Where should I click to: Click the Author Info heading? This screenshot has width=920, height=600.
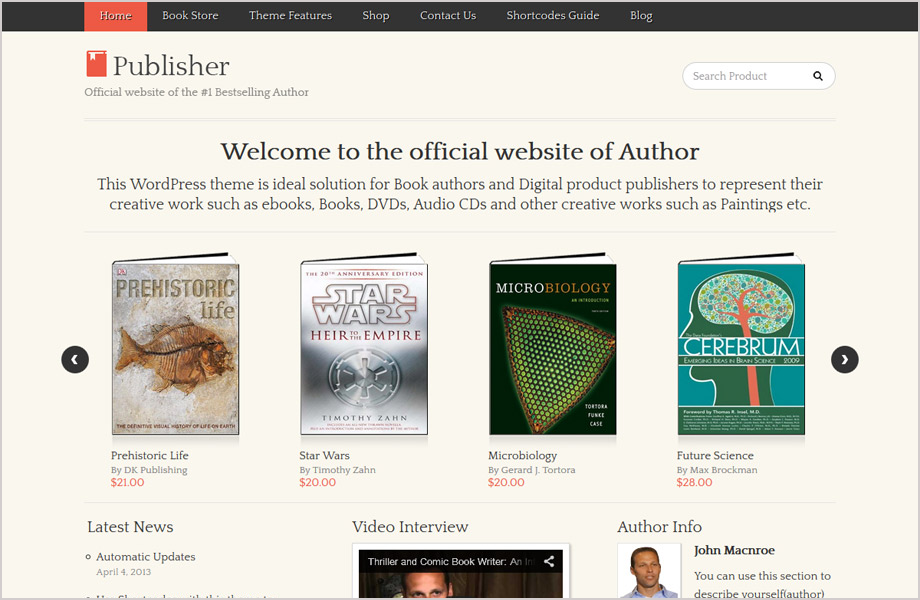tap(659, 527)
